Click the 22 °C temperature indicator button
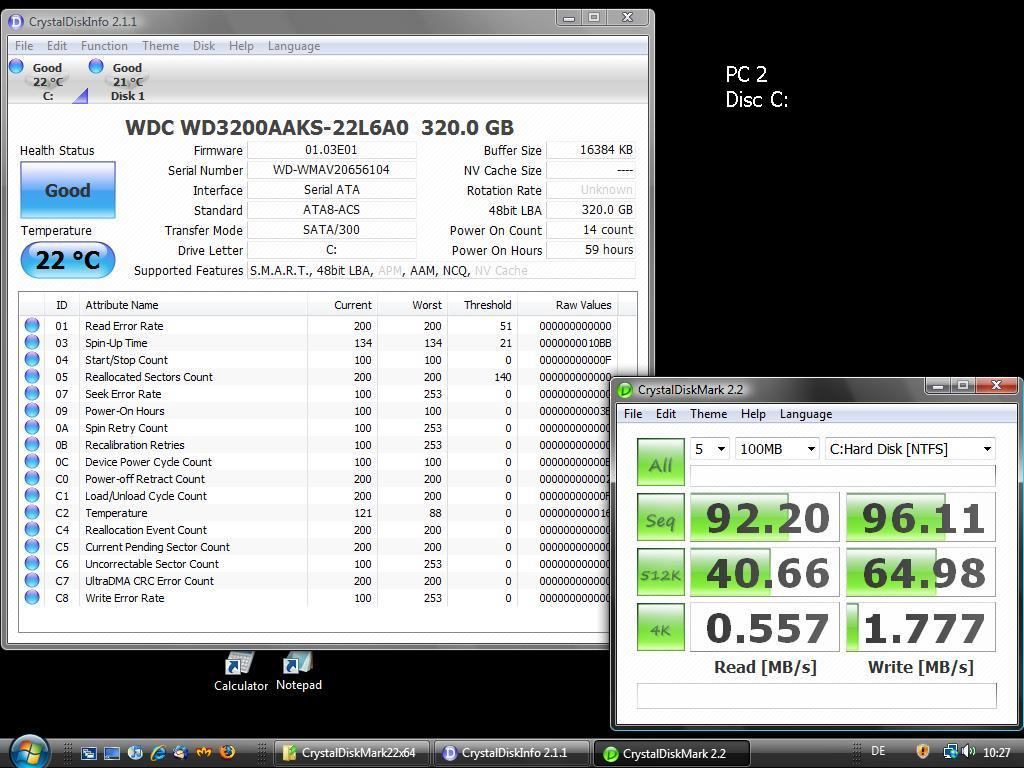Image resolution: width=1024 pixels, height=768 pixels. 68,260
